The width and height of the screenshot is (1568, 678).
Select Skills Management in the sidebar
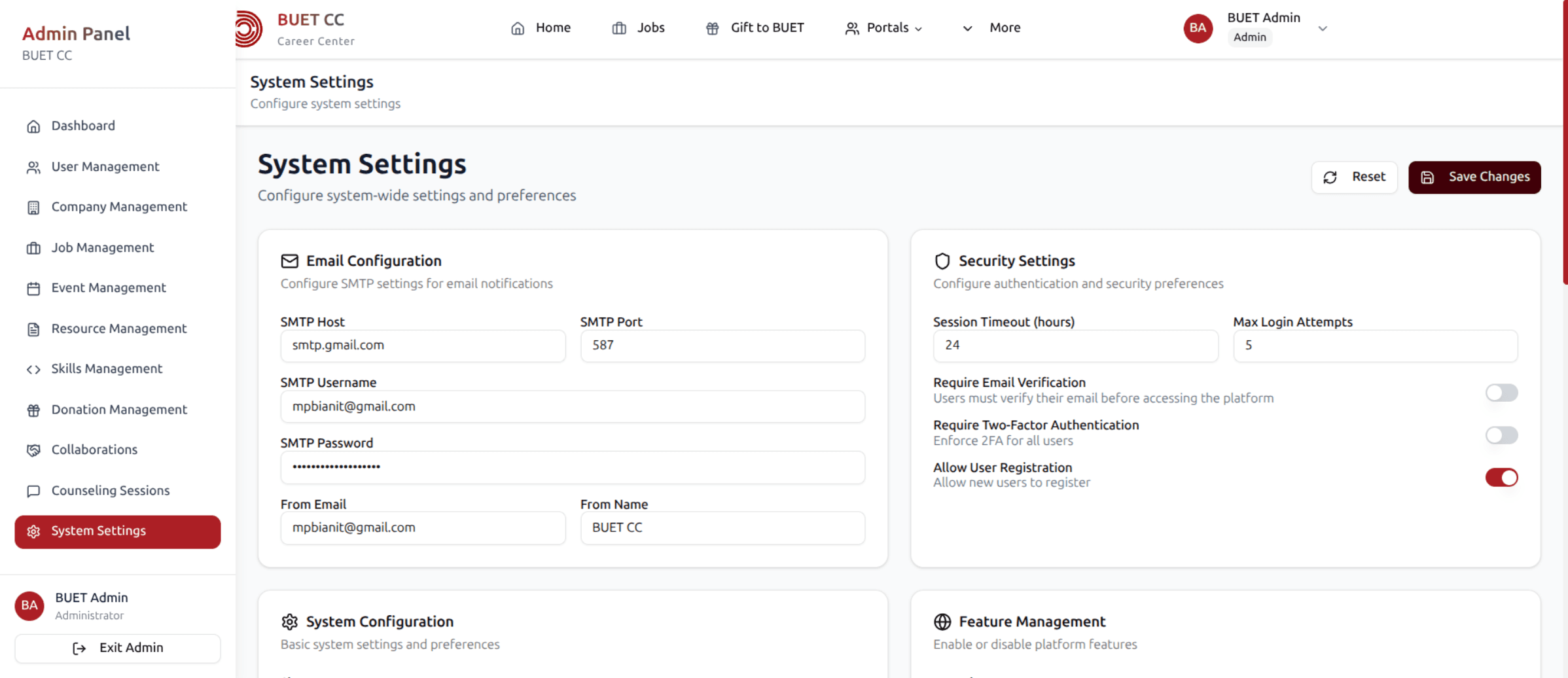pos(107,368)
